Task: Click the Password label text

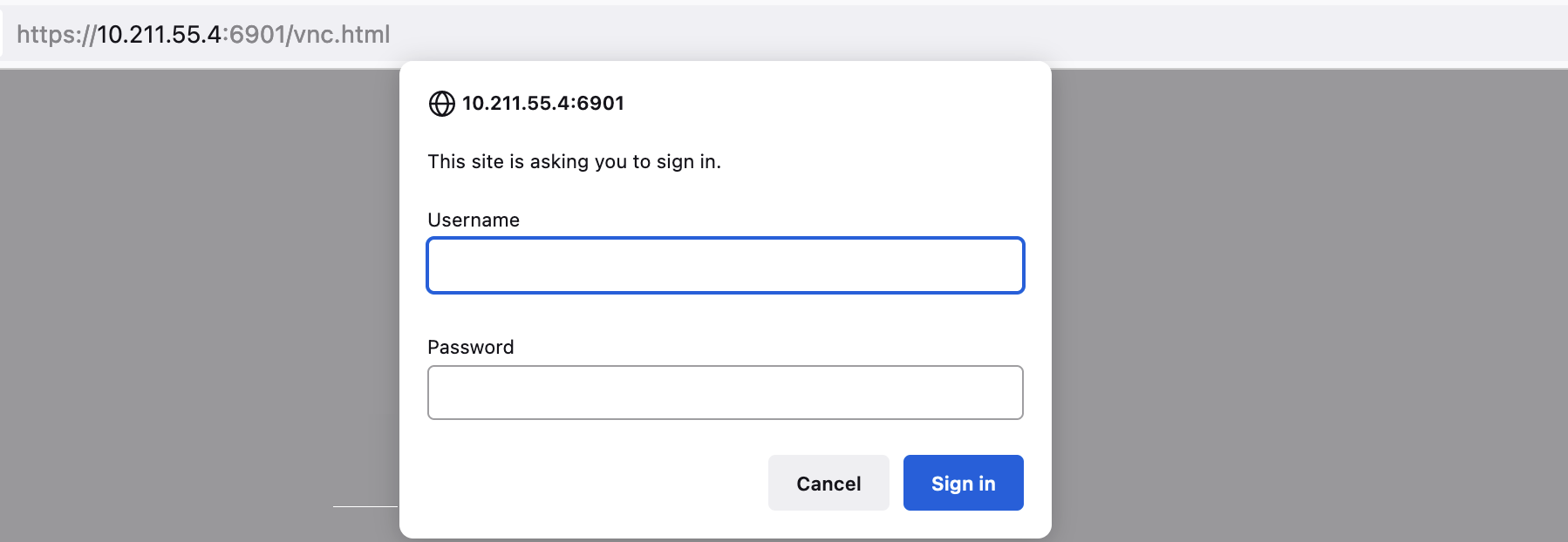Action: point(471,348)
